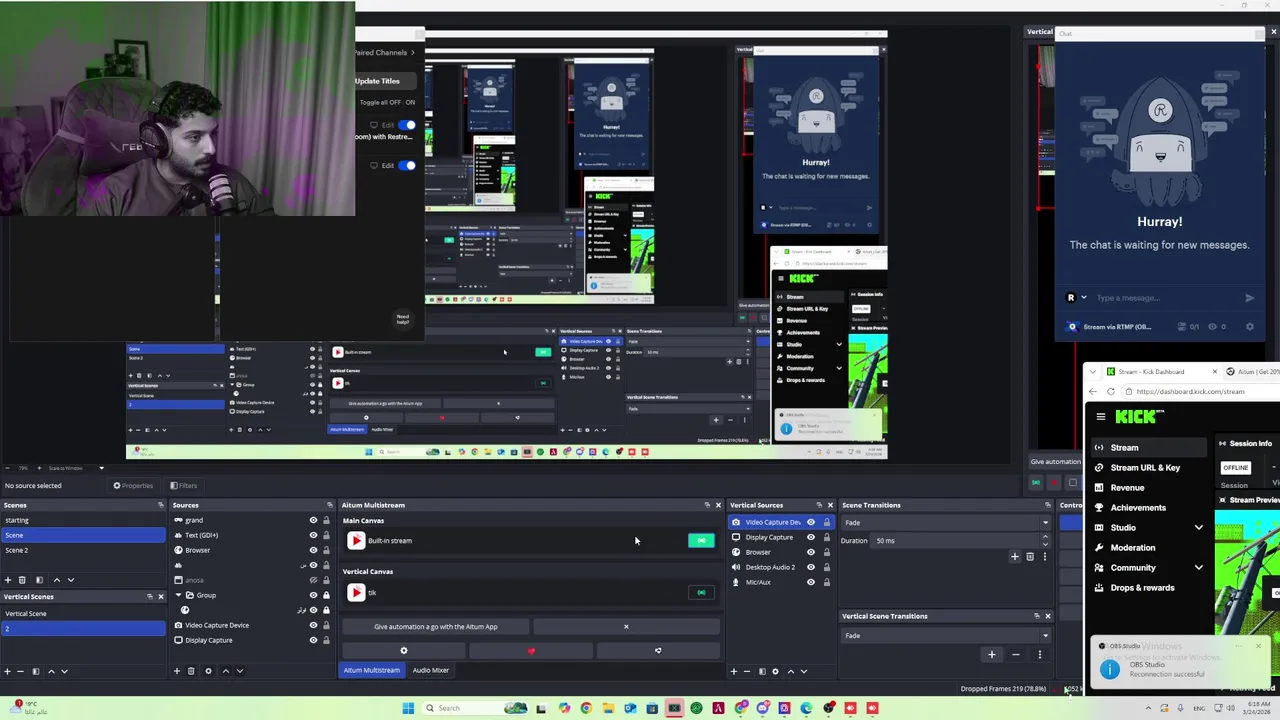Viewport: 1280px width, 720px height.
Task: Open Properties for selected source
Action: click(x=133, y=486)
